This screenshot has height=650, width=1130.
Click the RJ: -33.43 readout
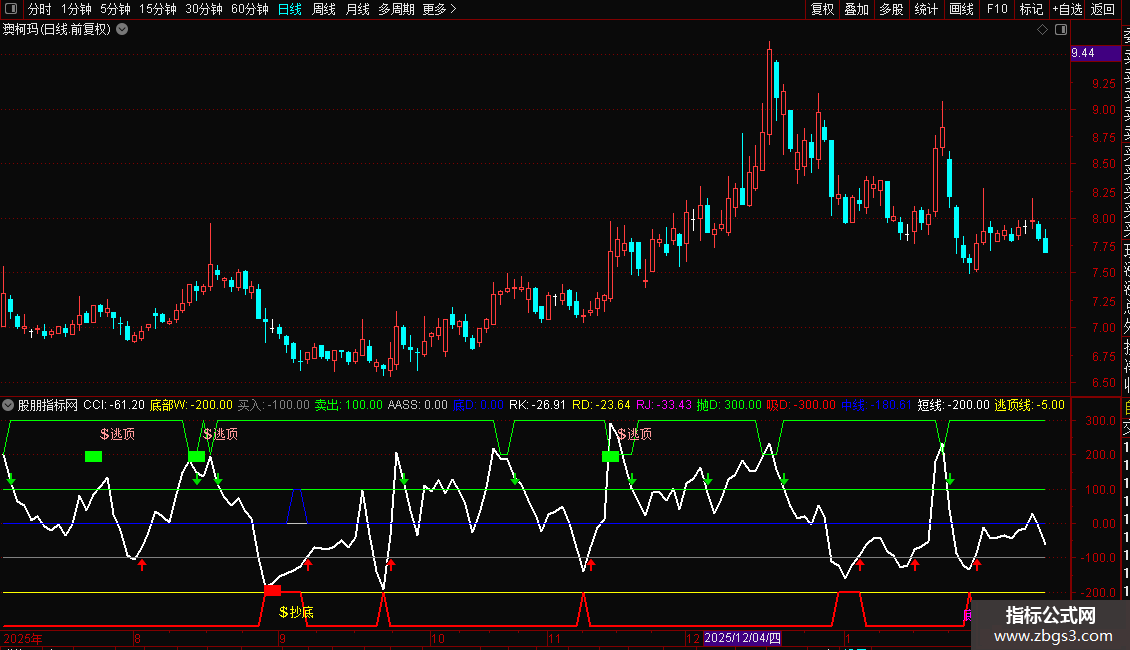[664, 405]
